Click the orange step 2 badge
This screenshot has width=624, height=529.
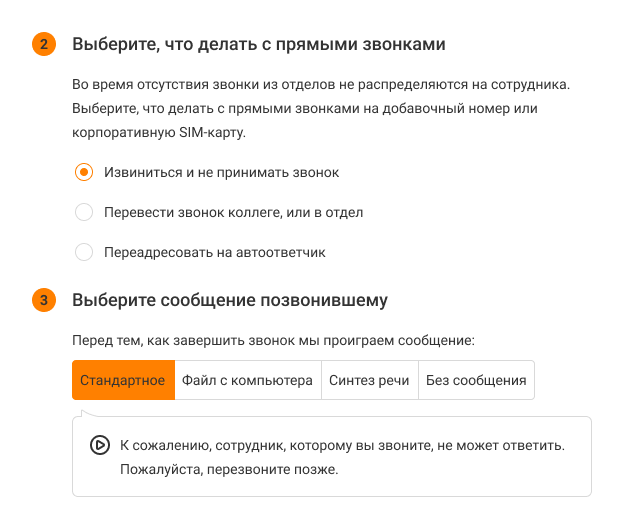click(44, 45)
